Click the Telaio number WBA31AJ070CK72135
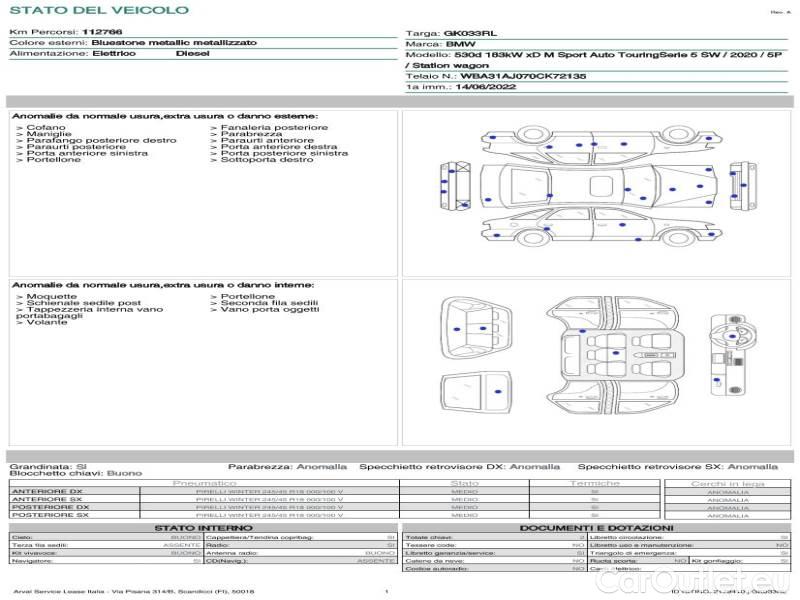Viewport: 800px width, 600px height. pos(496,75)
